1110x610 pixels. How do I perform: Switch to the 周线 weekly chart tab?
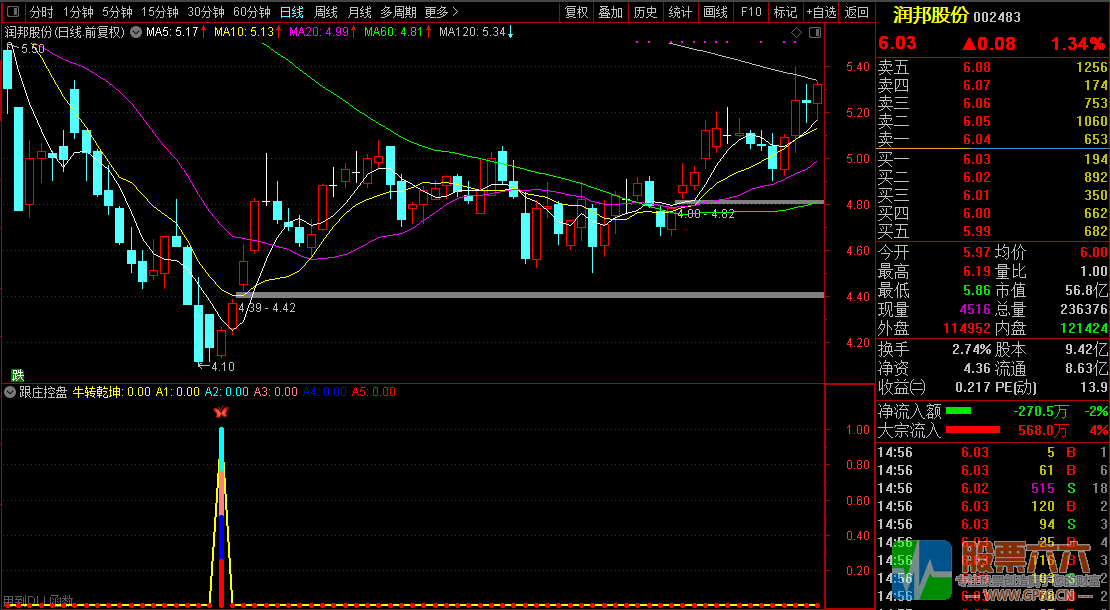point(325,12)
